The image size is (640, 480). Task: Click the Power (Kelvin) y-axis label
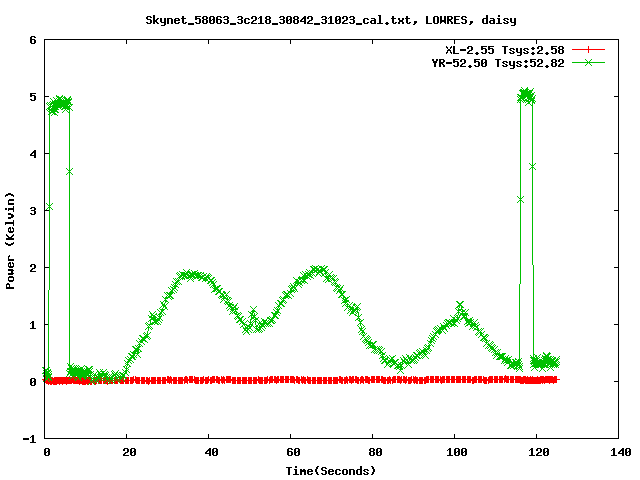tap(10, 241)
